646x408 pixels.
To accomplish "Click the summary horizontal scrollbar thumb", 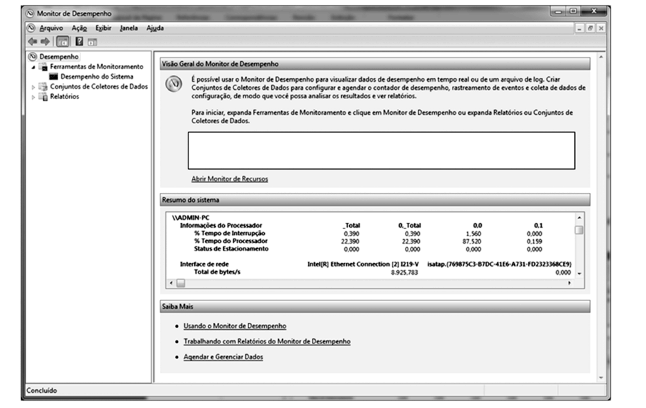I will pyautogui.click(x=180, y=283).
